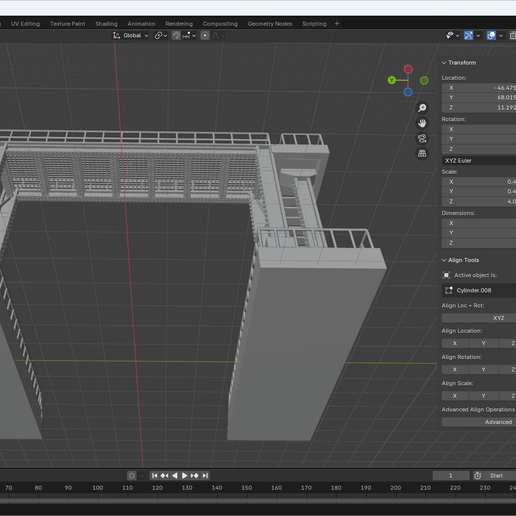This screenshot has width=516, height=516.
Task: Click the zoom magnifier viewport icon
Action: 422,108
